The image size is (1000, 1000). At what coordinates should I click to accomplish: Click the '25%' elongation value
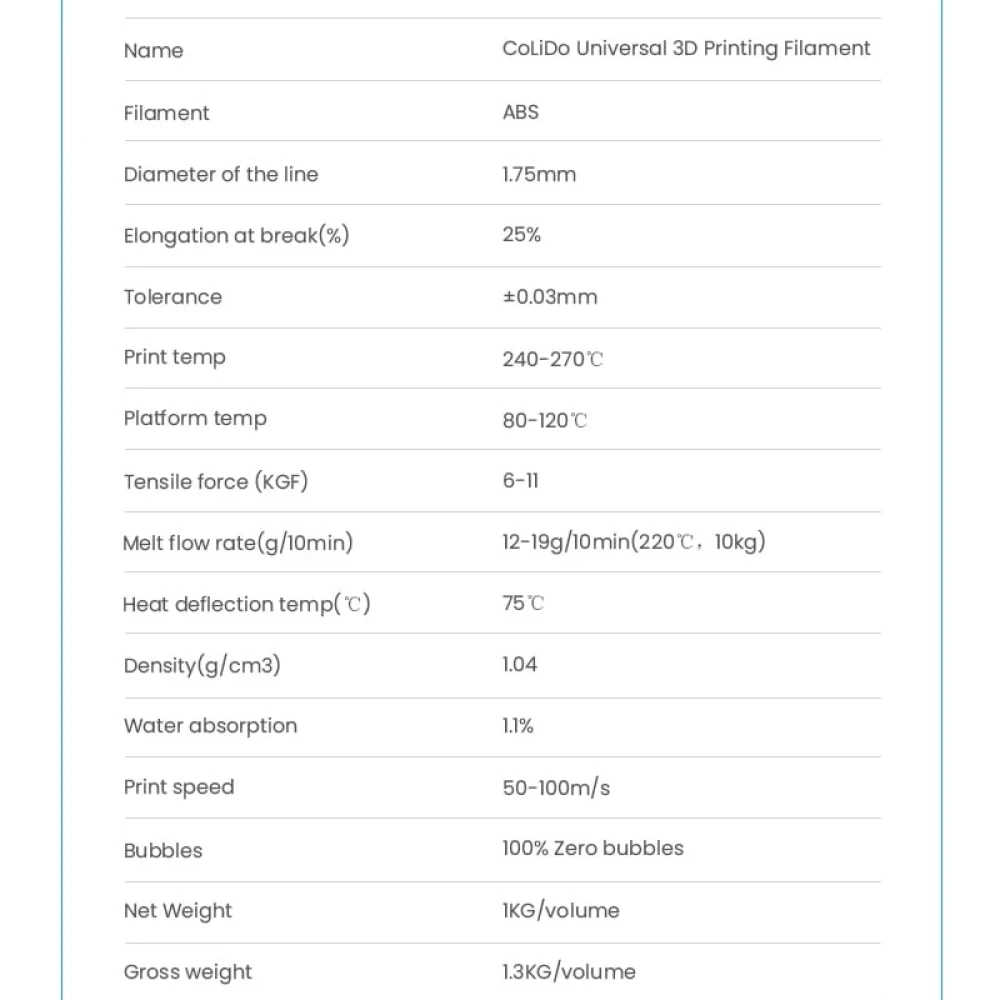click(x=521, y=235)
